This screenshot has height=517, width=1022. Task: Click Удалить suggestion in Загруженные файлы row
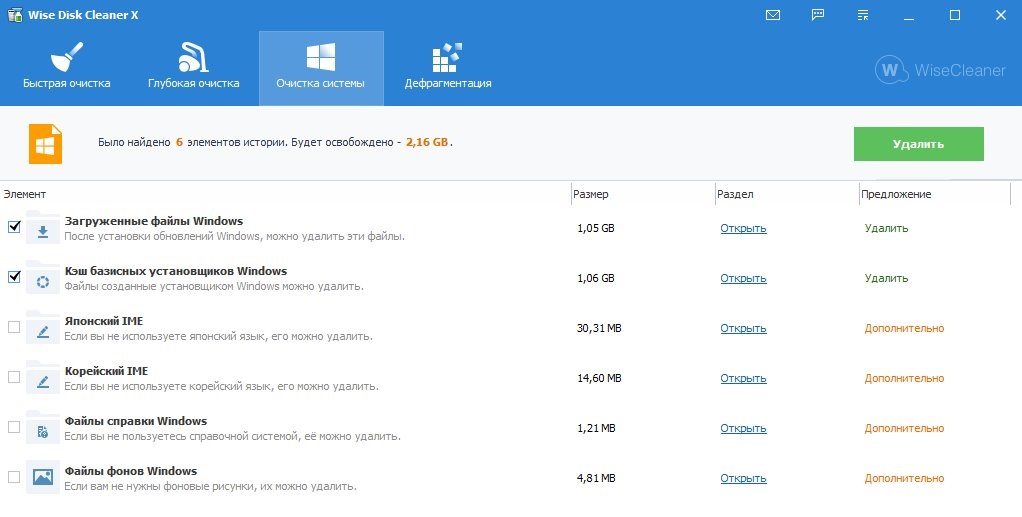point(886,228)
